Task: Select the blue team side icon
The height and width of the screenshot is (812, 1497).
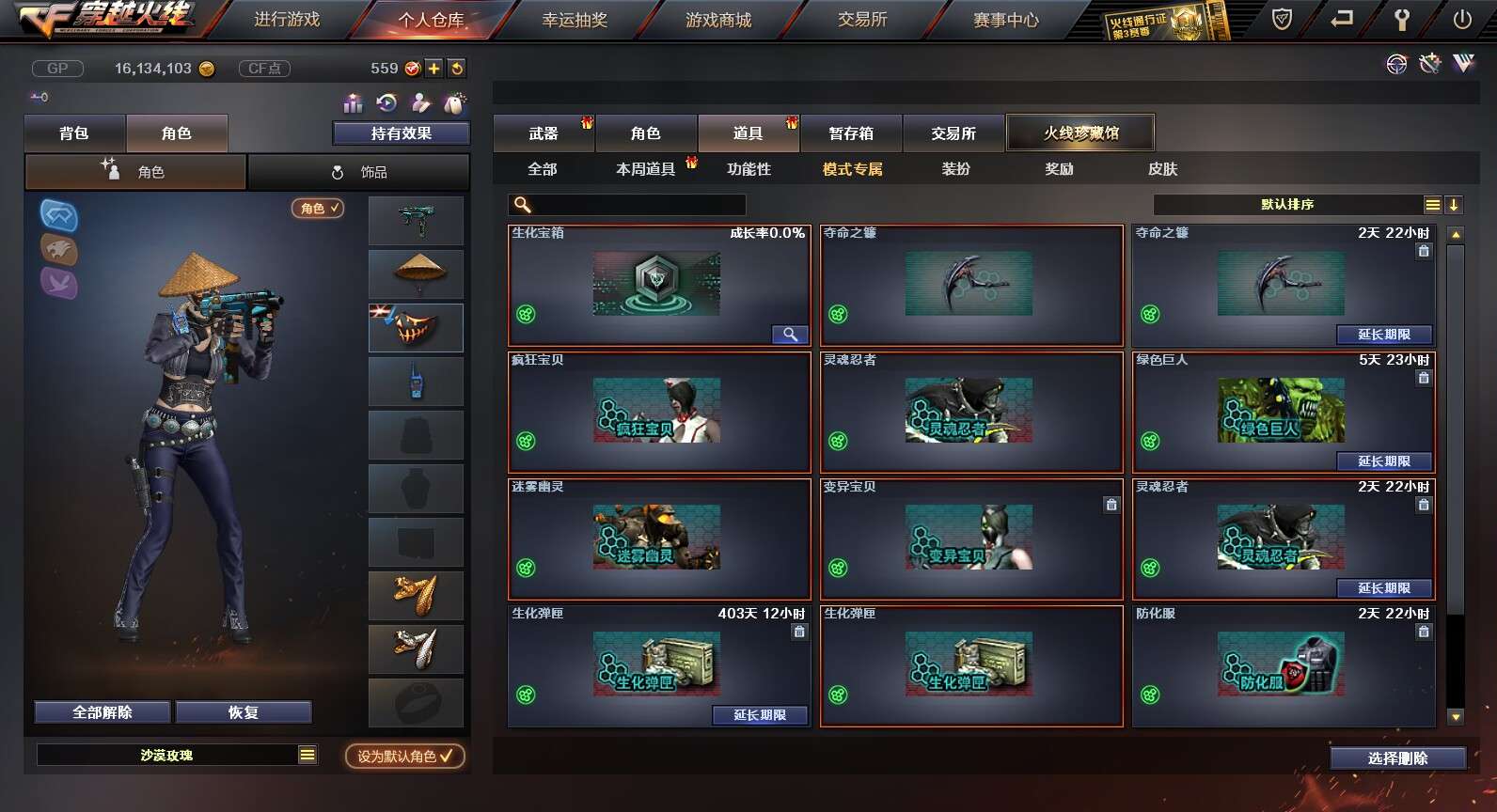Action: click(x=58, y=216)
